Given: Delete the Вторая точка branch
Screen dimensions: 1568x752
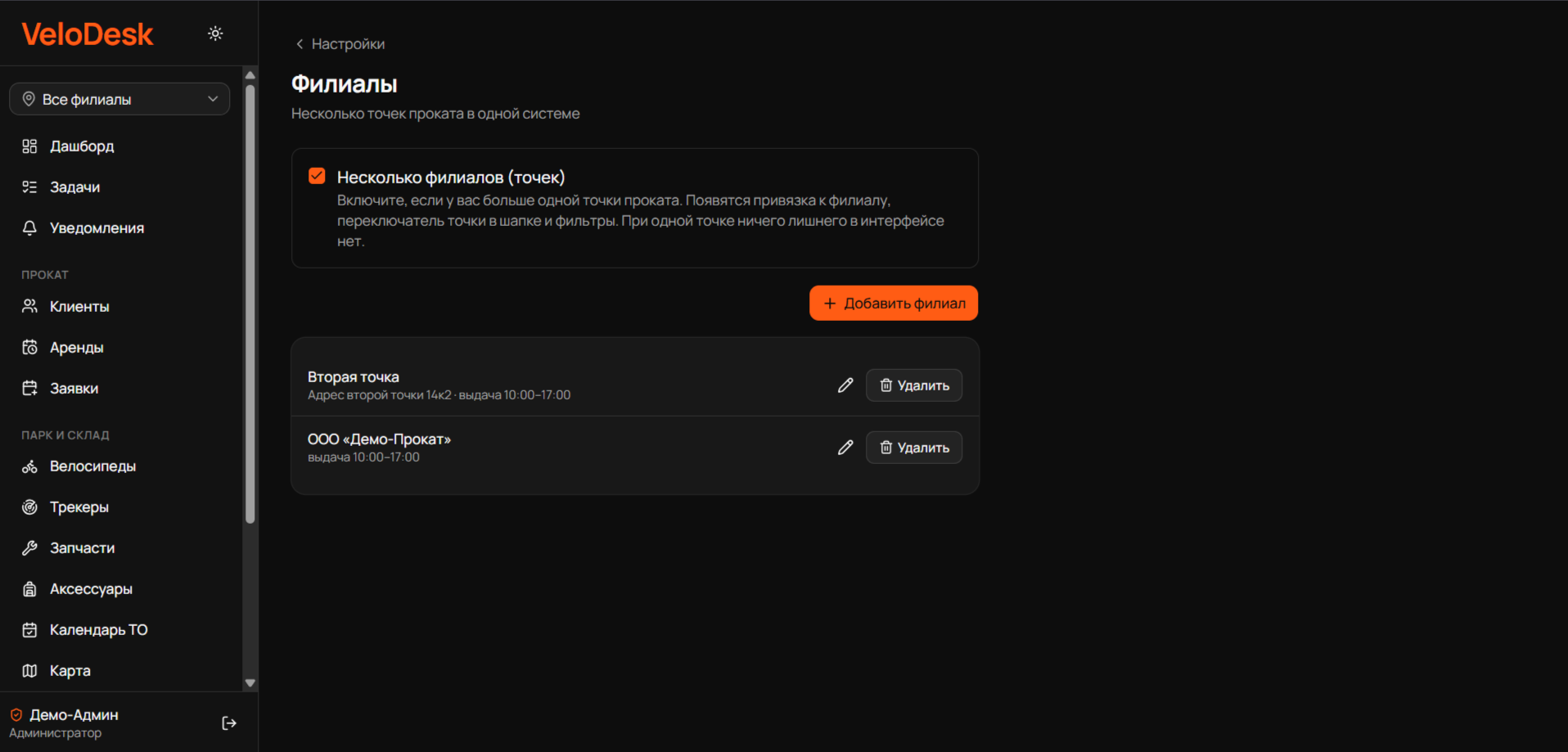Looking at the screenshot, I should (914, 385).
